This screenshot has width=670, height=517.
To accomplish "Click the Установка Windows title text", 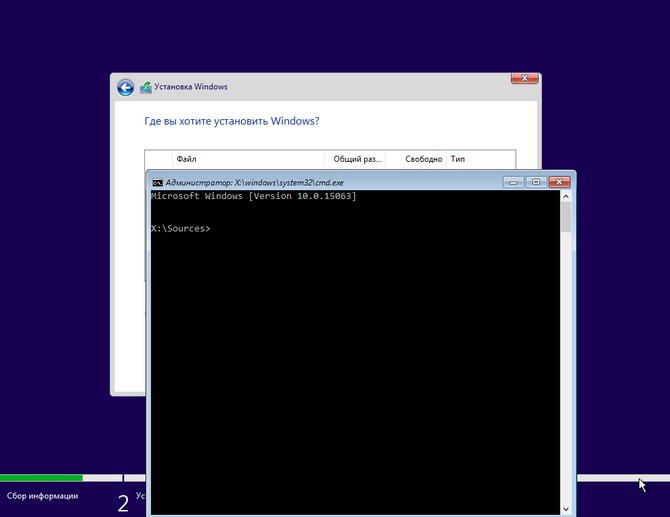I will (x=191, y=87).
